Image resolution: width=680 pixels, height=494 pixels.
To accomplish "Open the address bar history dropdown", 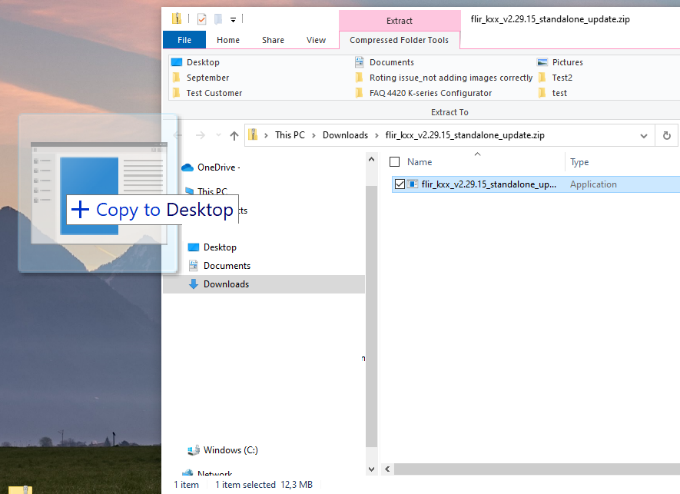I will [x=644, y=135].
